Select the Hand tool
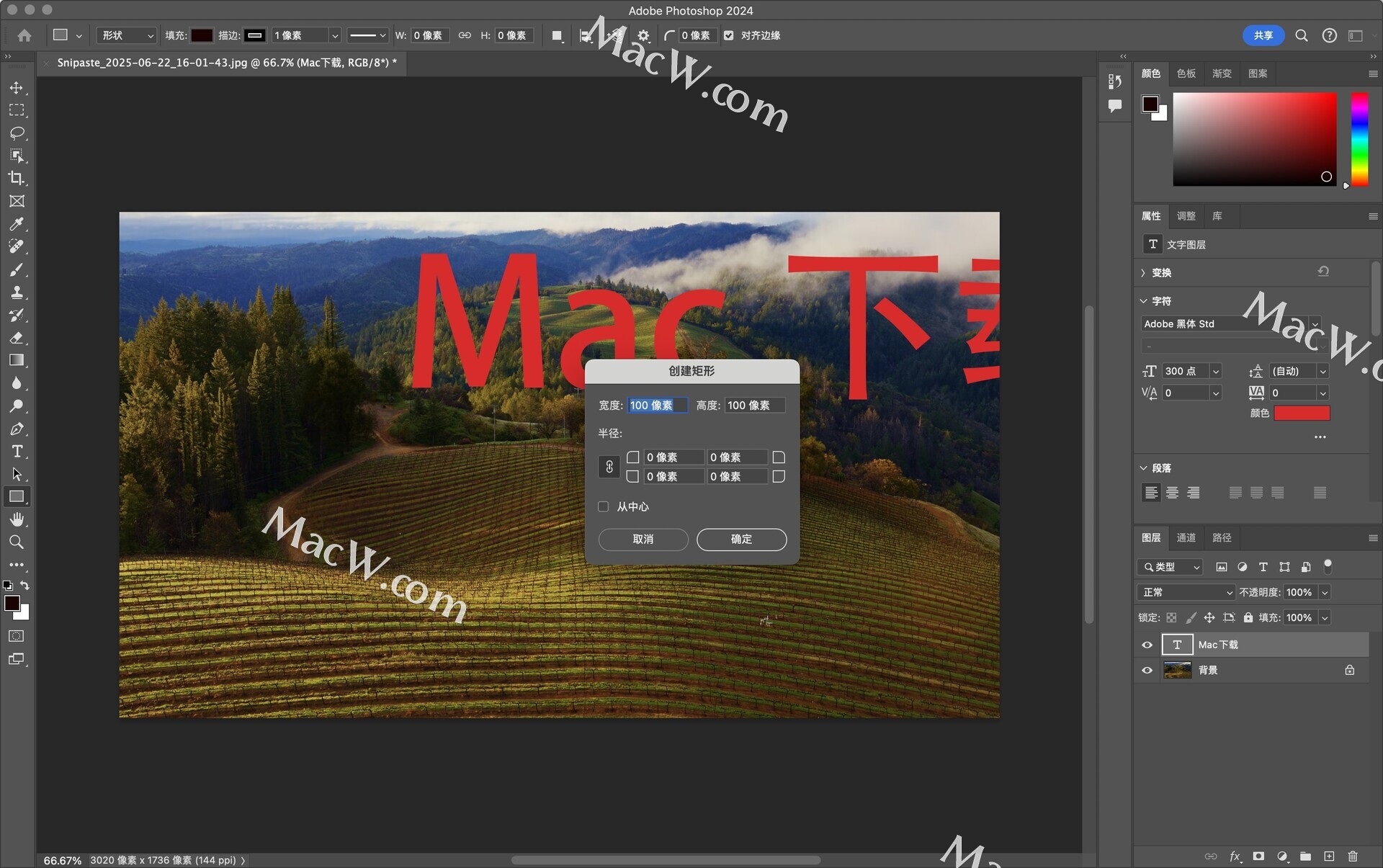Image resolution: width=1383 pixels, height=868 pixels. 17,519
